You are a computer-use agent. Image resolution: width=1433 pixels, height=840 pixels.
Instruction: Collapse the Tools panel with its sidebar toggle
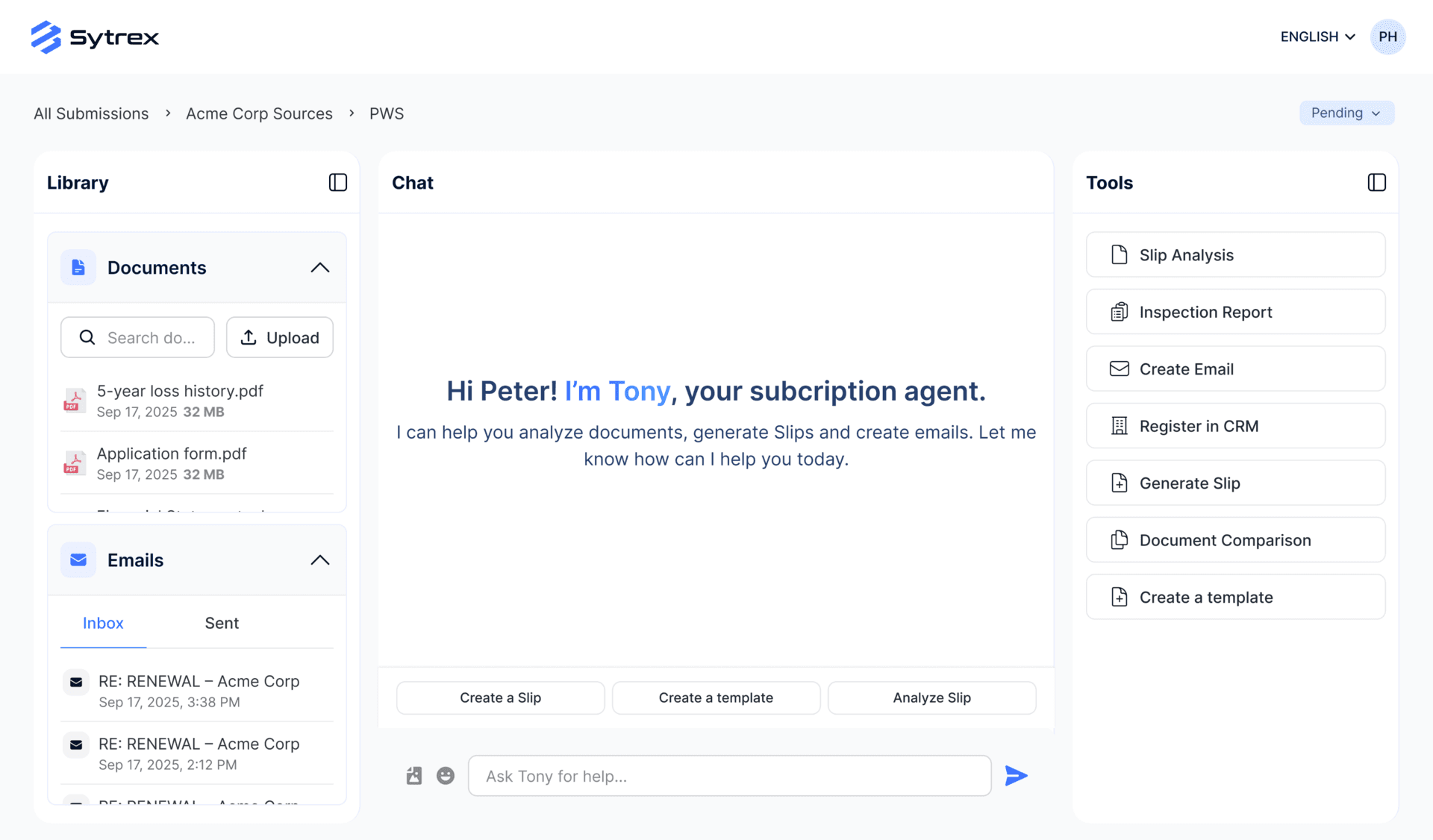1377,182
